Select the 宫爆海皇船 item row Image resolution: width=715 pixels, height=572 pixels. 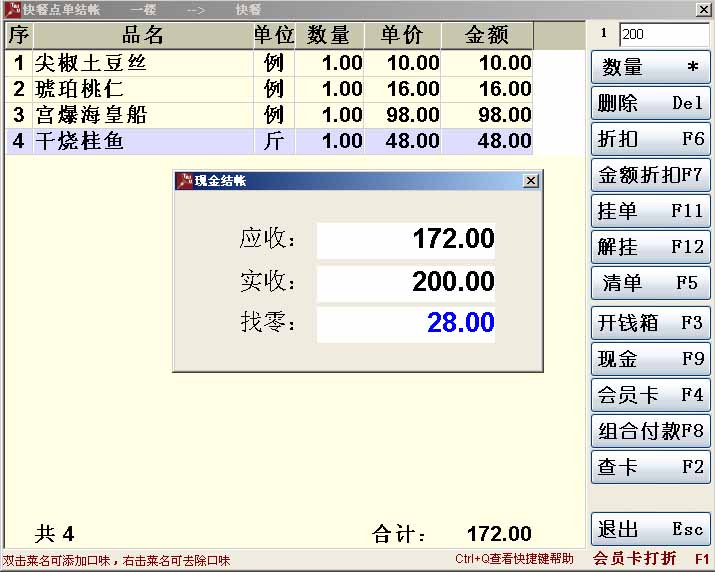(x=142, y=115)
